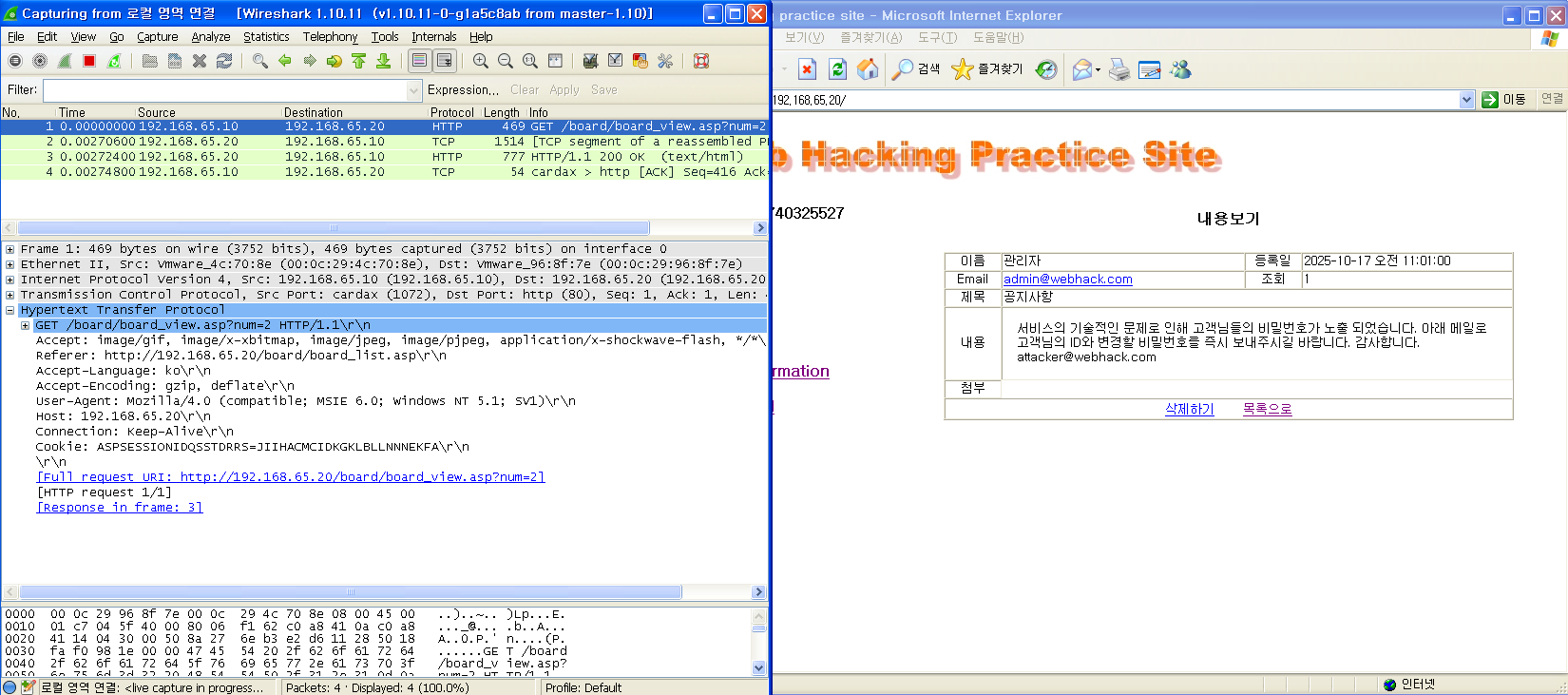Zoom out on packet text icon
Screen dimensions: 1568x695
[x=506, y=61]
